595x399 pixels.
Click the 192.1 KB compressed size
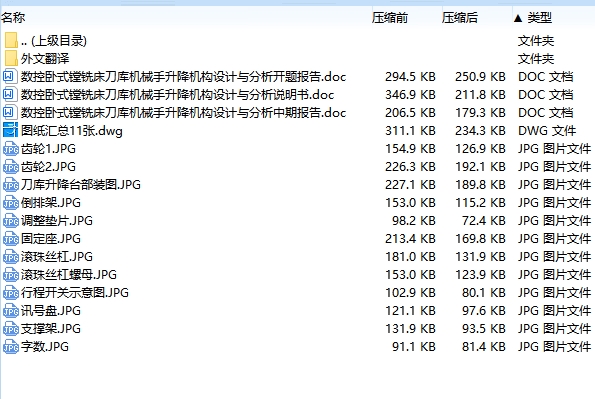(x=480, y=167)
